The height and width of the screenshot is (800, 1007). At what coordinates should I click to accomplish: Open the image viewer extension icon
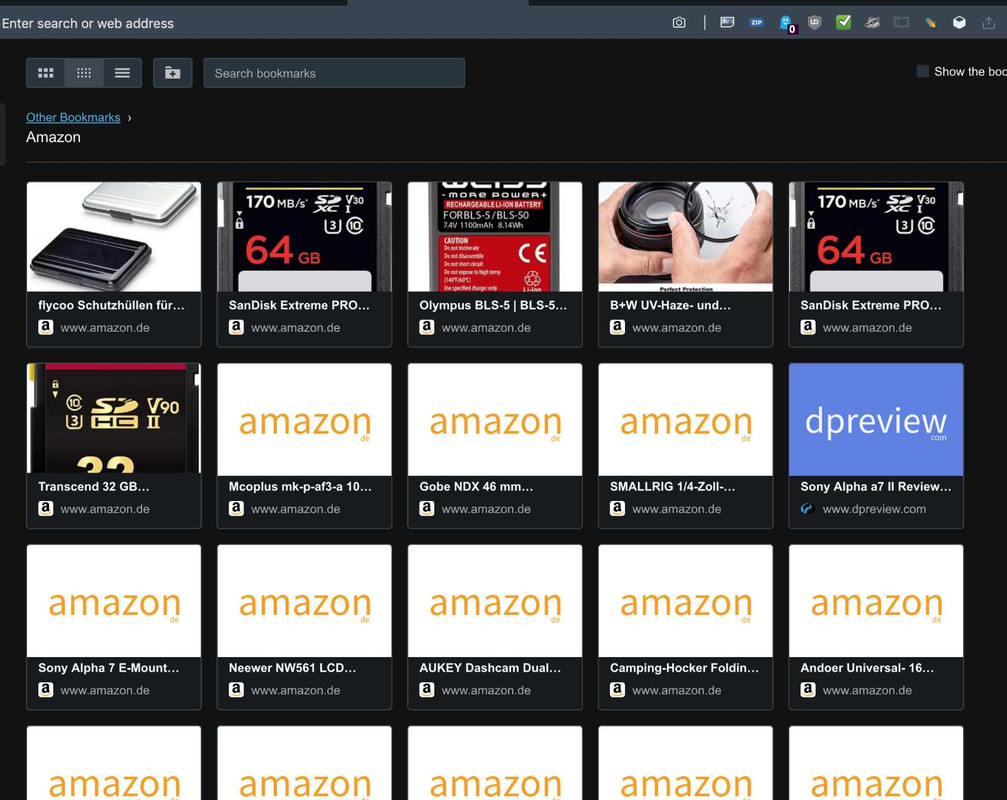727,22
